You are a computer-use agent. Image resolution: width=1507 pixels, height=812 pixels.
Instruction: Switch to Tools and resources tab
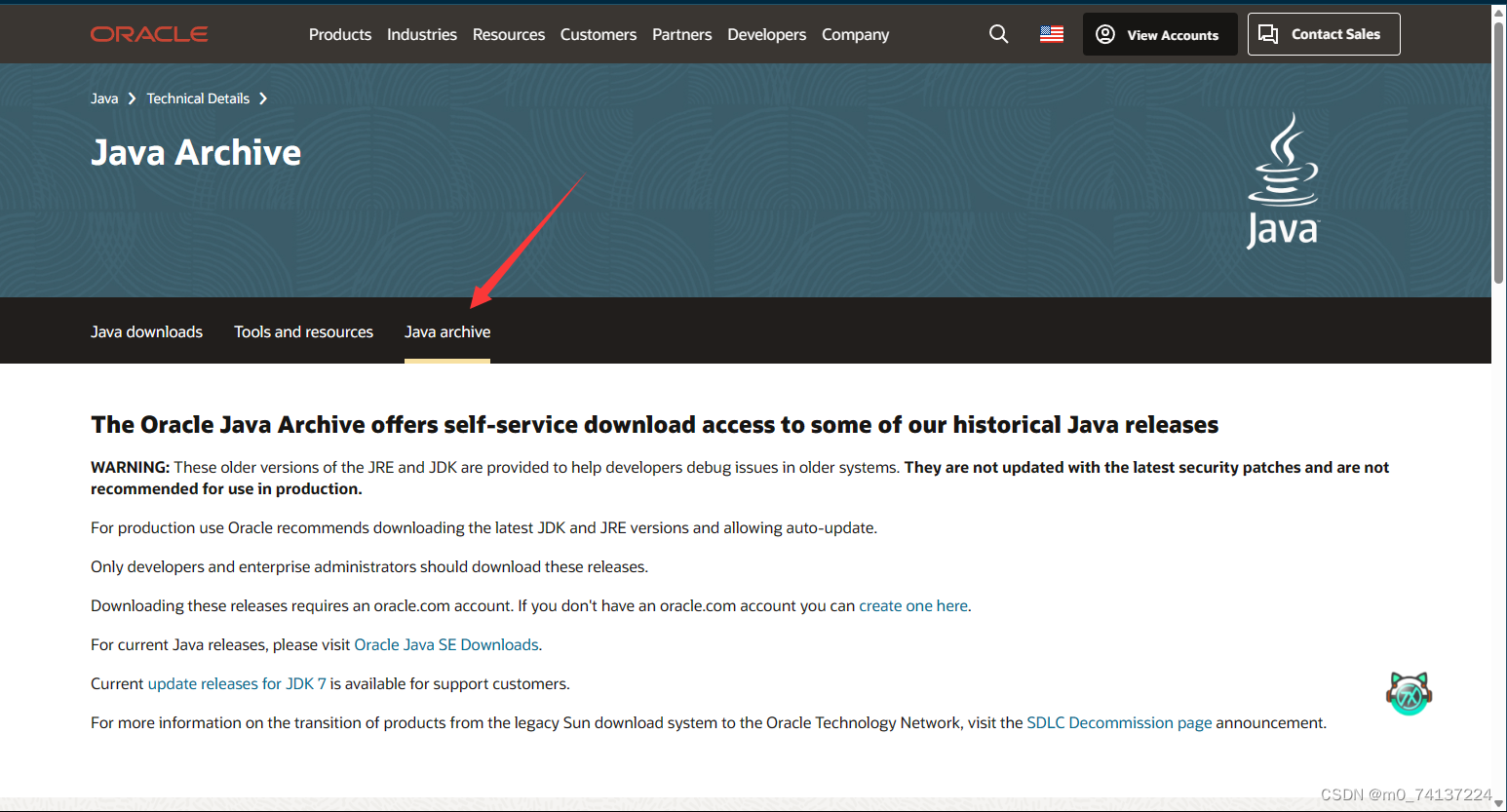point(304,331)
